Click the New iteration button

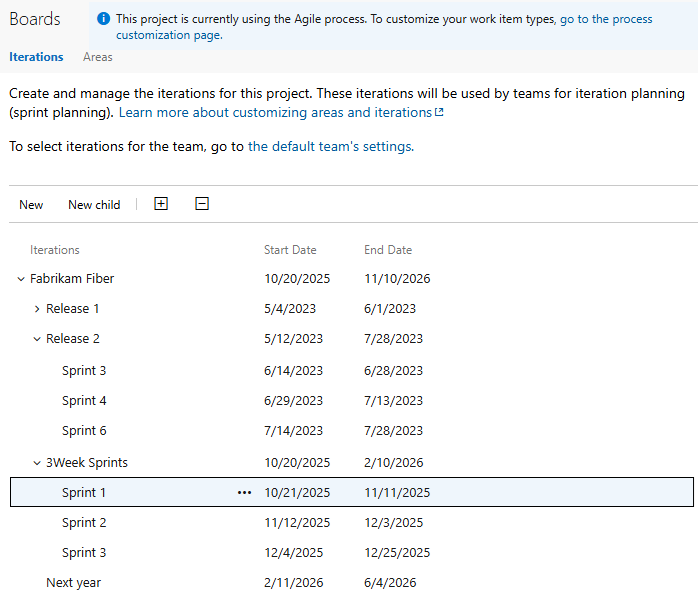point(31,205)
